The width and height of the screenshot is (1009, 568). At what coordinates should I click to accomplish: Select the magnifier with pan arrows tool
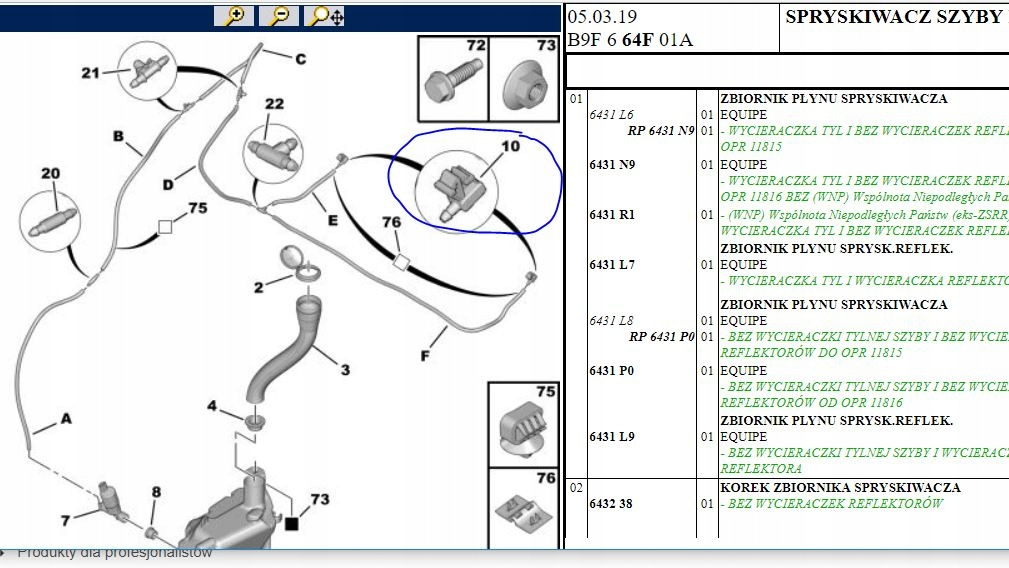click(326, 16)
